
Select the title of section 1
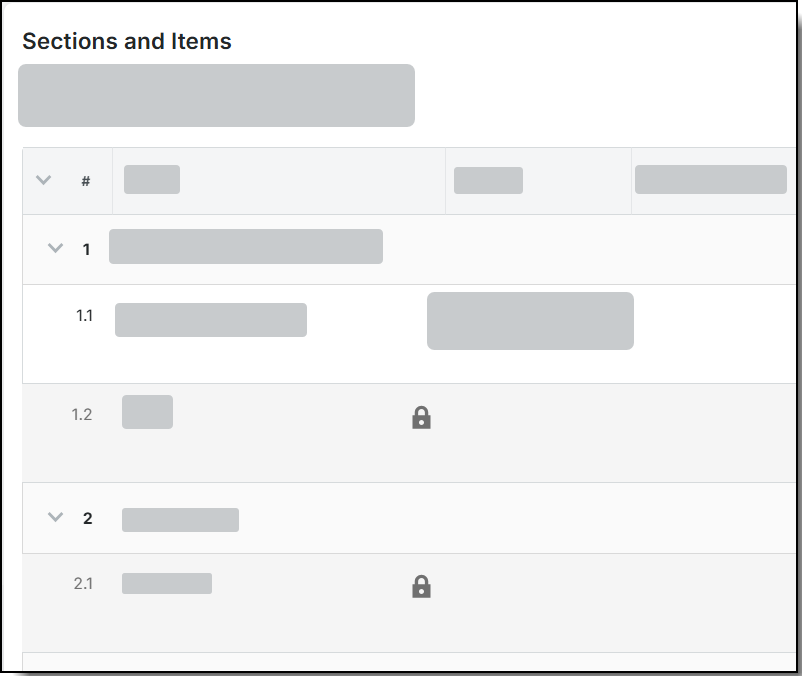pos(245,246)
